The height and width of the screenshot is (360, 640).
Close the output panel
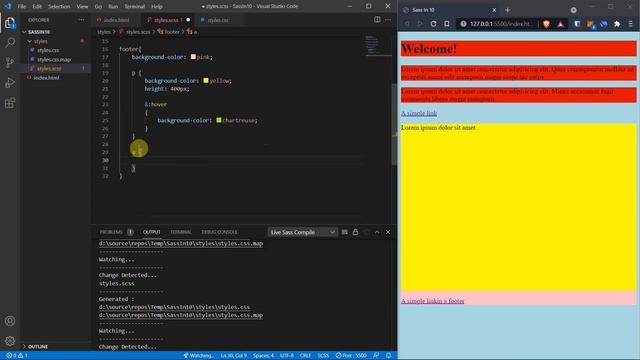point(388,232)
